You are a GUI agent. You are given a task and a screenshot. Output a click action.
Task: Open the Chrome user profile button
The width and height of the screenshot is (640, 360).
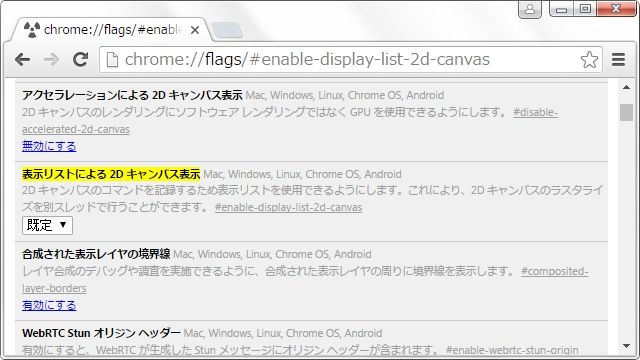[530, 9]
